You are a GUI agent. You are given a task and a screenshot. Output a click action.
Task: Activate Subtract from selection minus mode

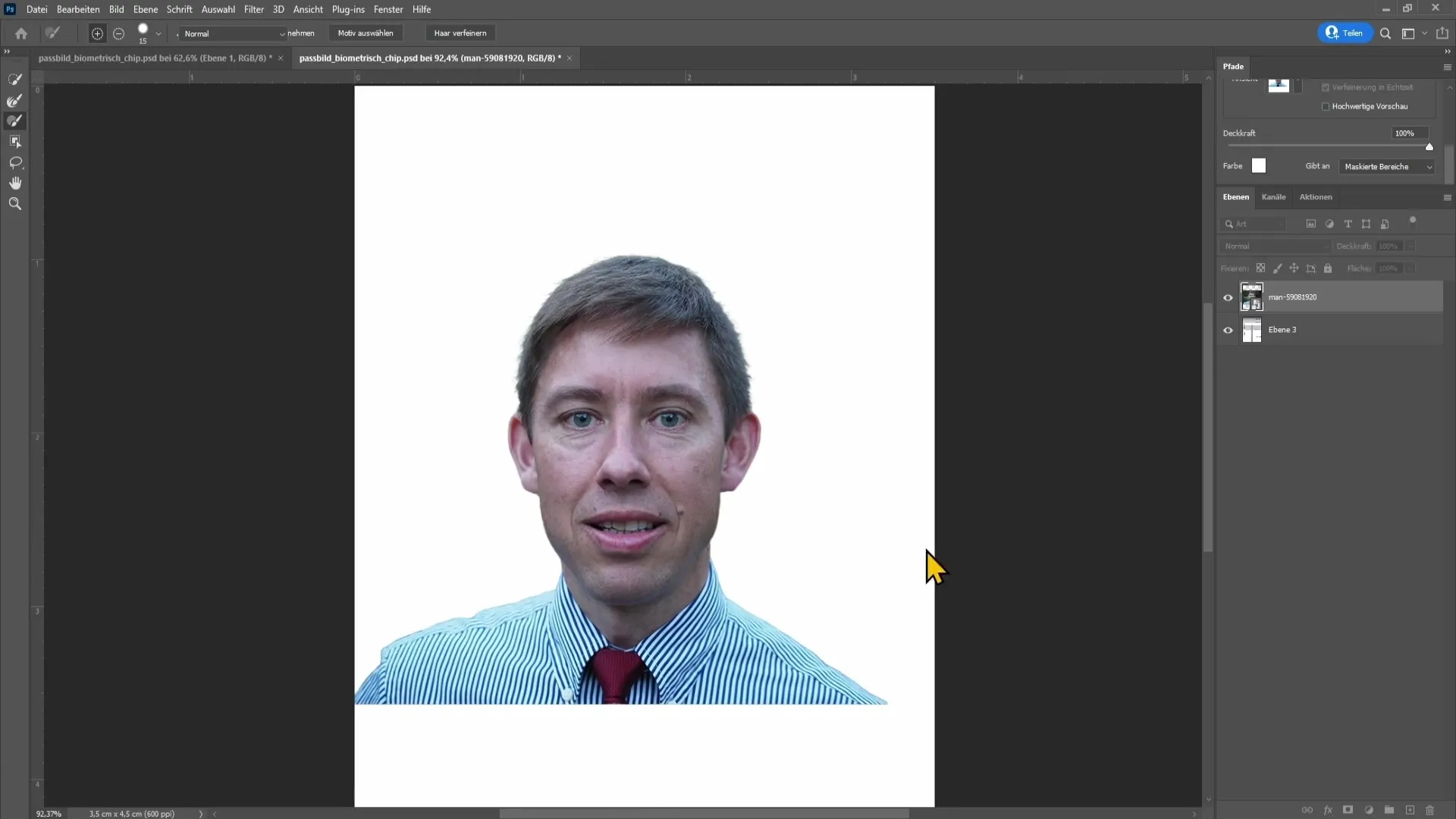tap(118, 33)
